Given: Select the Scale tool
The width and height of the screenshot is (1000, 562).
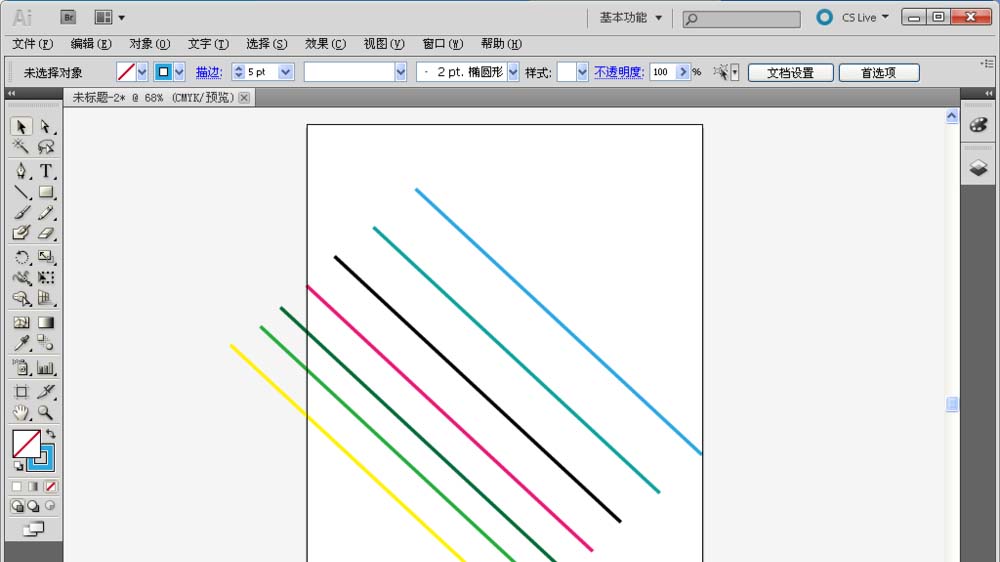Looking at the screenshot, I should pyautogui.click(x=45, y=257).
